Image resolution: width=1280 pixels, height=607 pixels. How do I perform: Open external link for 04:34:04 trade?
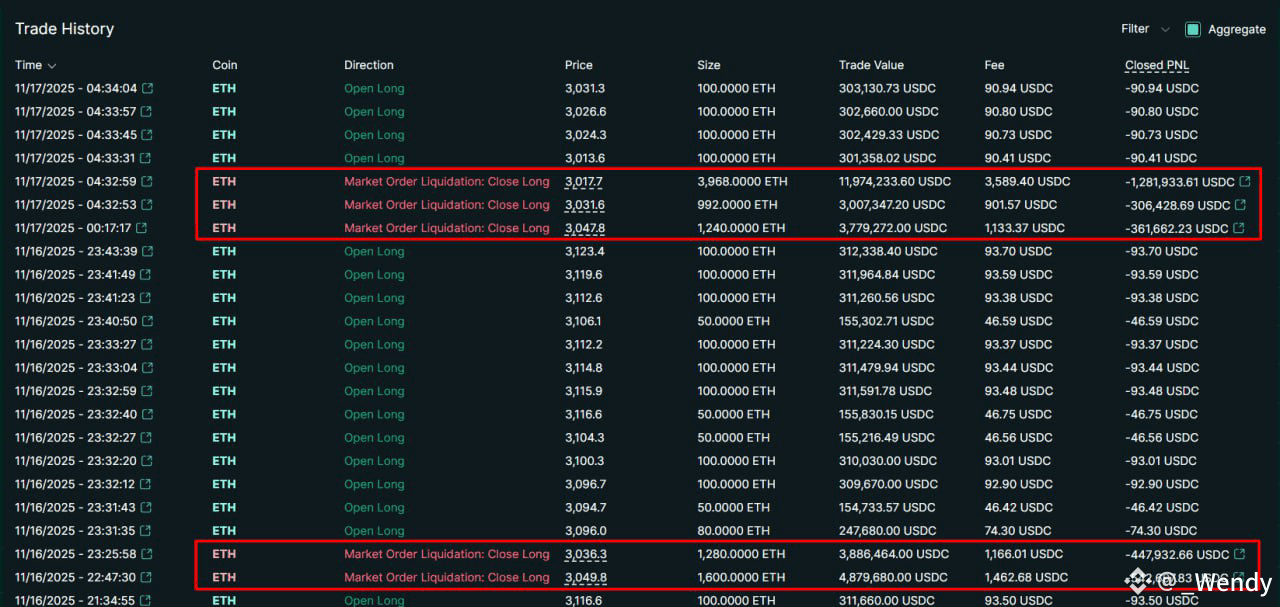[x=147, y=89]
